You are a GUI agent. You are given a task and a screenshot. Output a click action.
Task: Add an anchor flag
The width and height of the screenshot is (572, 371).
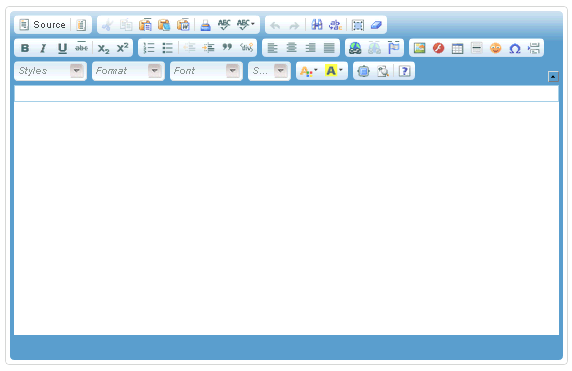click(394, 48)
